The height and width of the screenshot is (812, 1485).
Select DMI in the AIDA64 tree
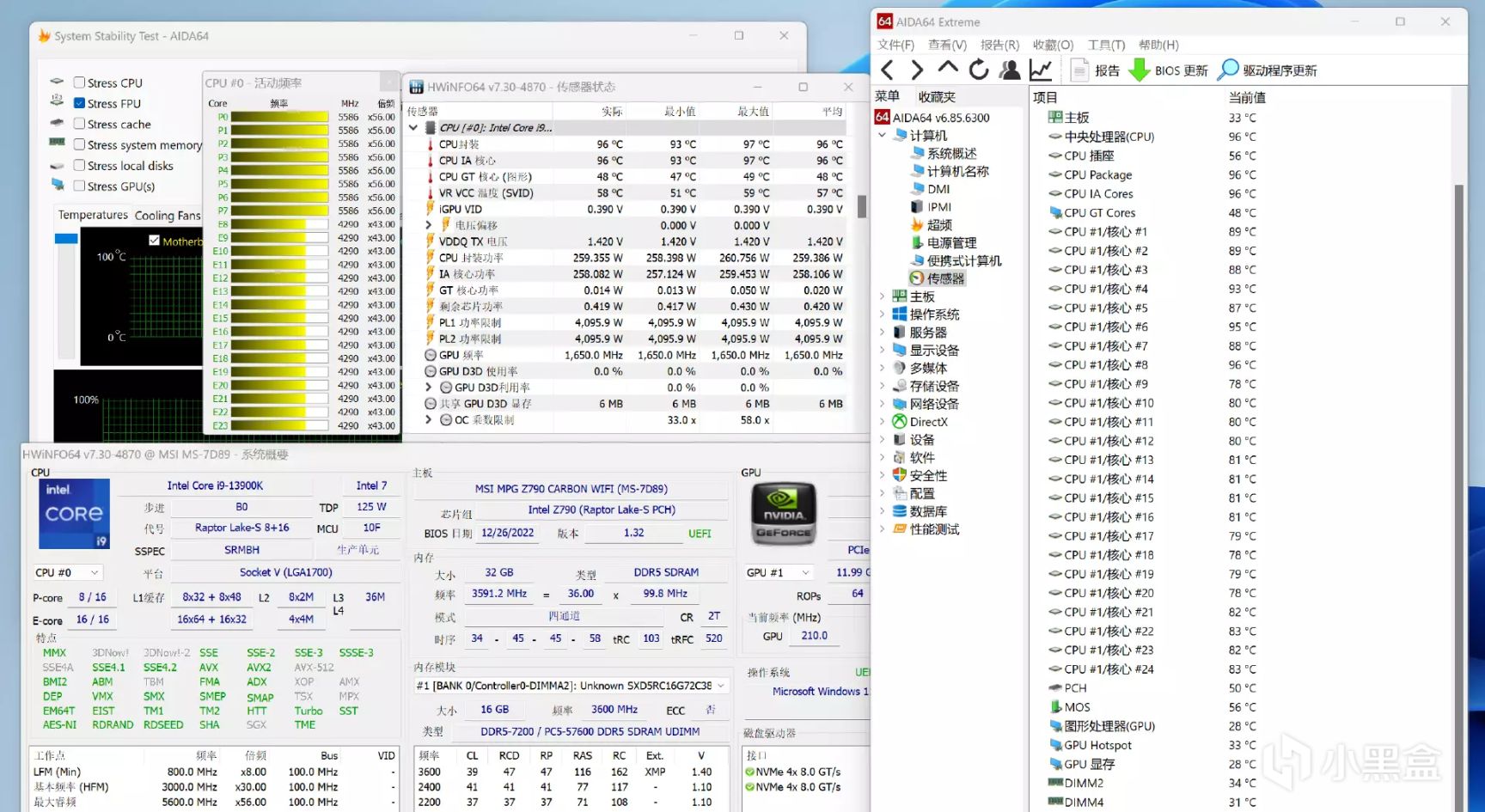coord(938,189)
